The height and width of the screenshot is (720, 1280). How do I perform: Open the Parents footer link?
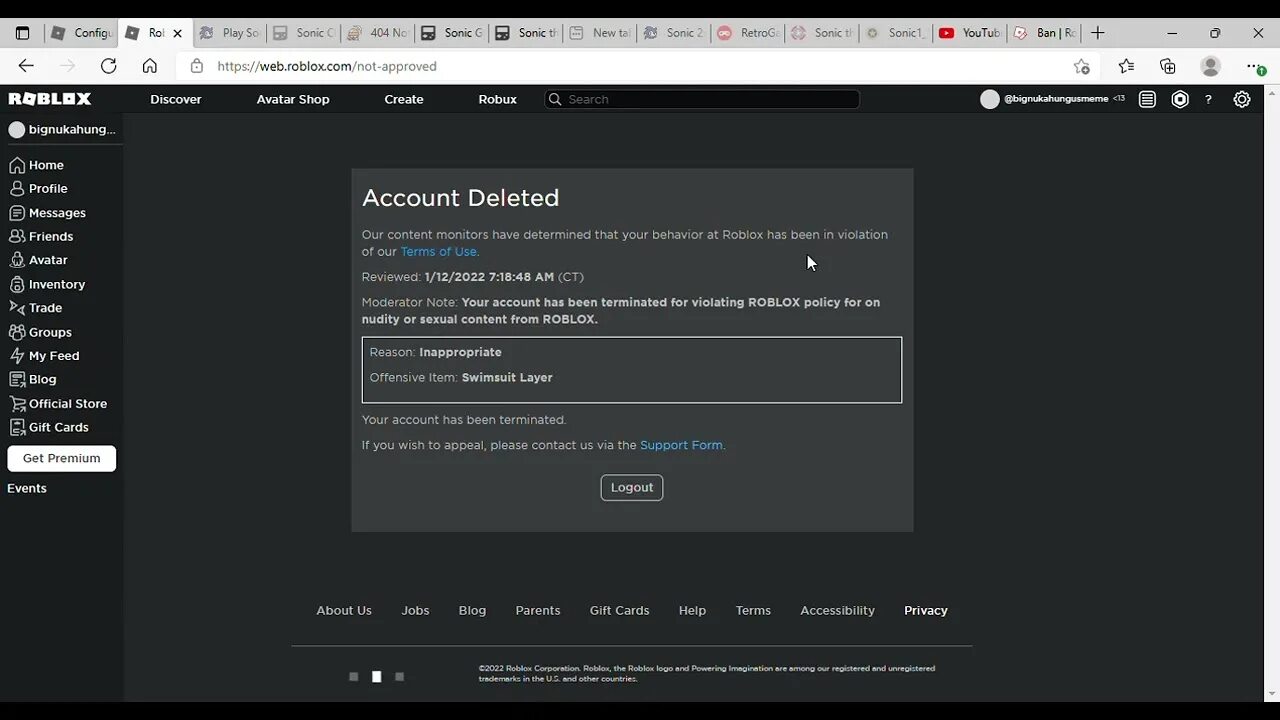coord(538,610)
